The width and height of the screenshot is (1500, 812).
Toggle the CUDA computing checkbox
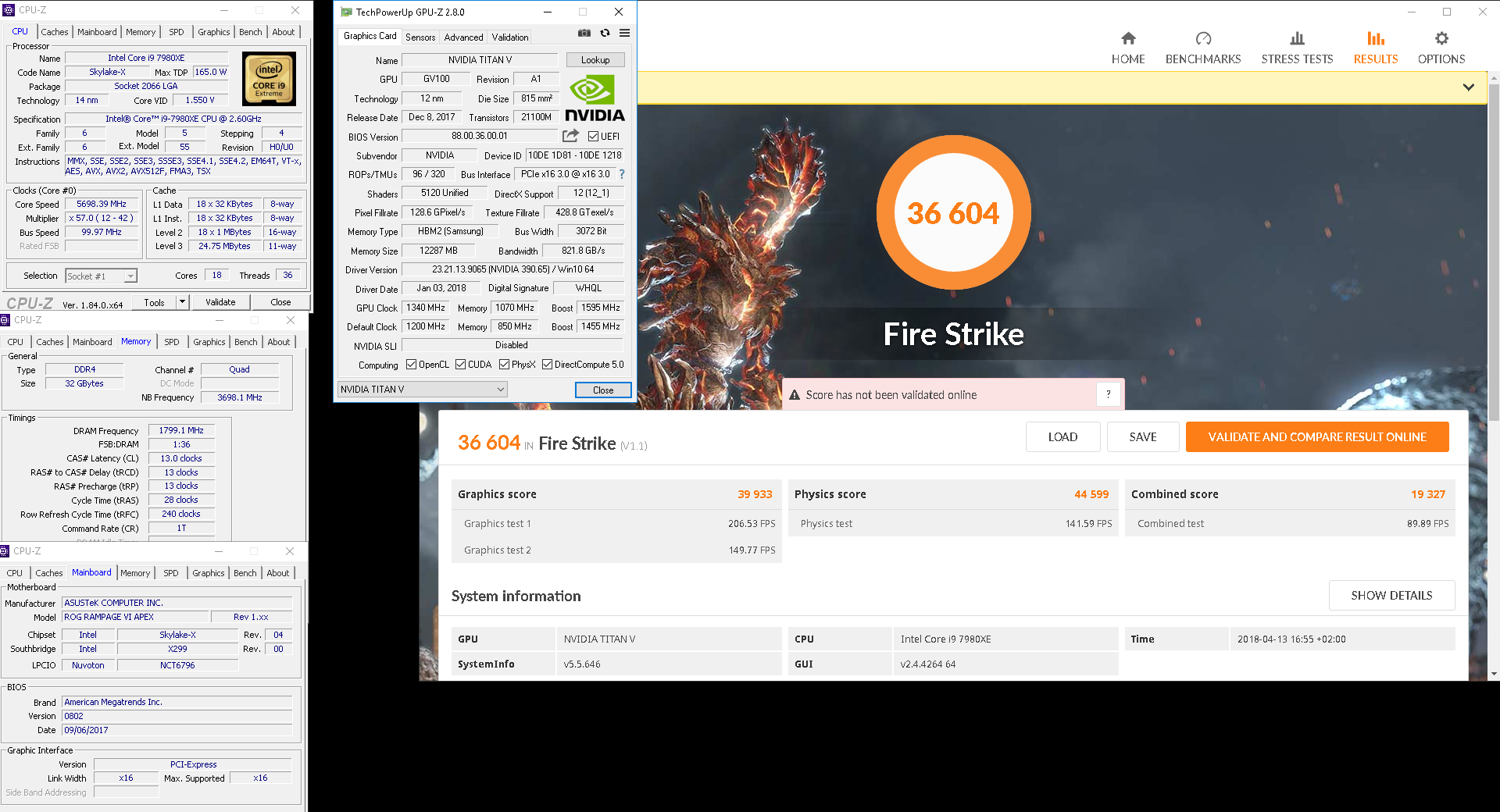[x=461, y=365]
